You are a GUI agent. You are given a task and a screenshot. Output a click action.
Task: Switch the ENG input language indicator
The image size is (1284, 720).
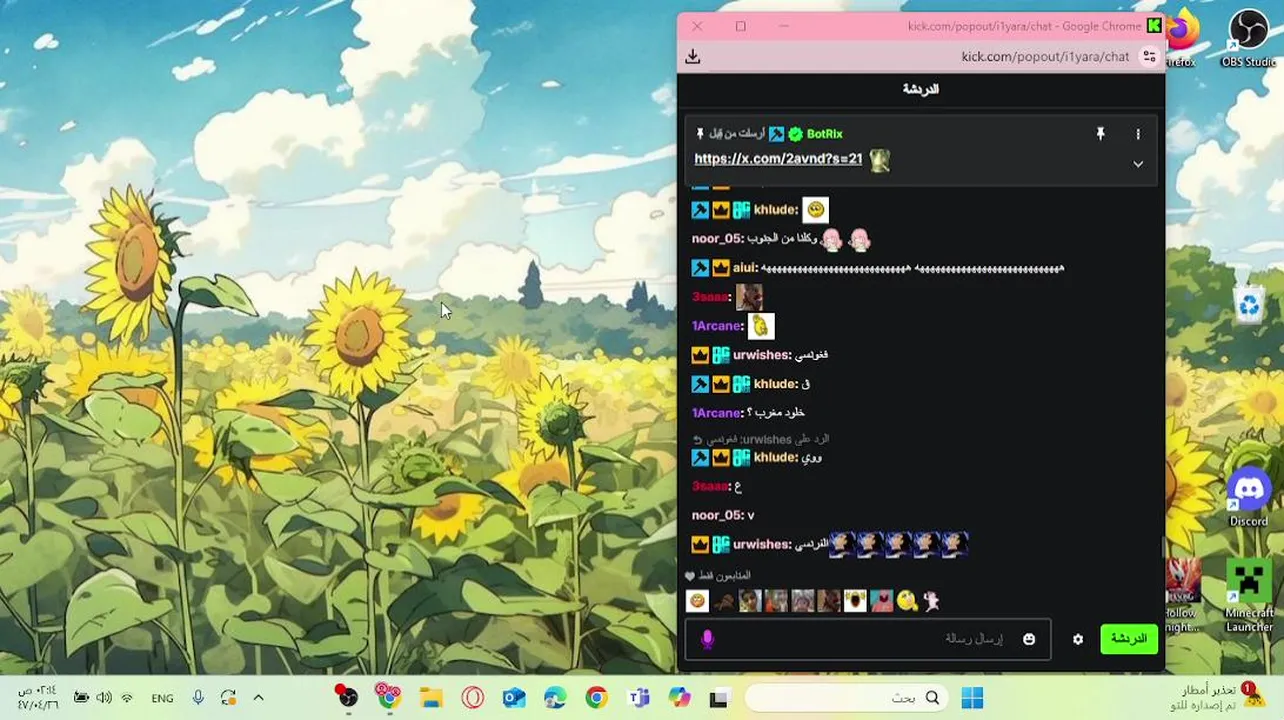[x=162, y=698]
